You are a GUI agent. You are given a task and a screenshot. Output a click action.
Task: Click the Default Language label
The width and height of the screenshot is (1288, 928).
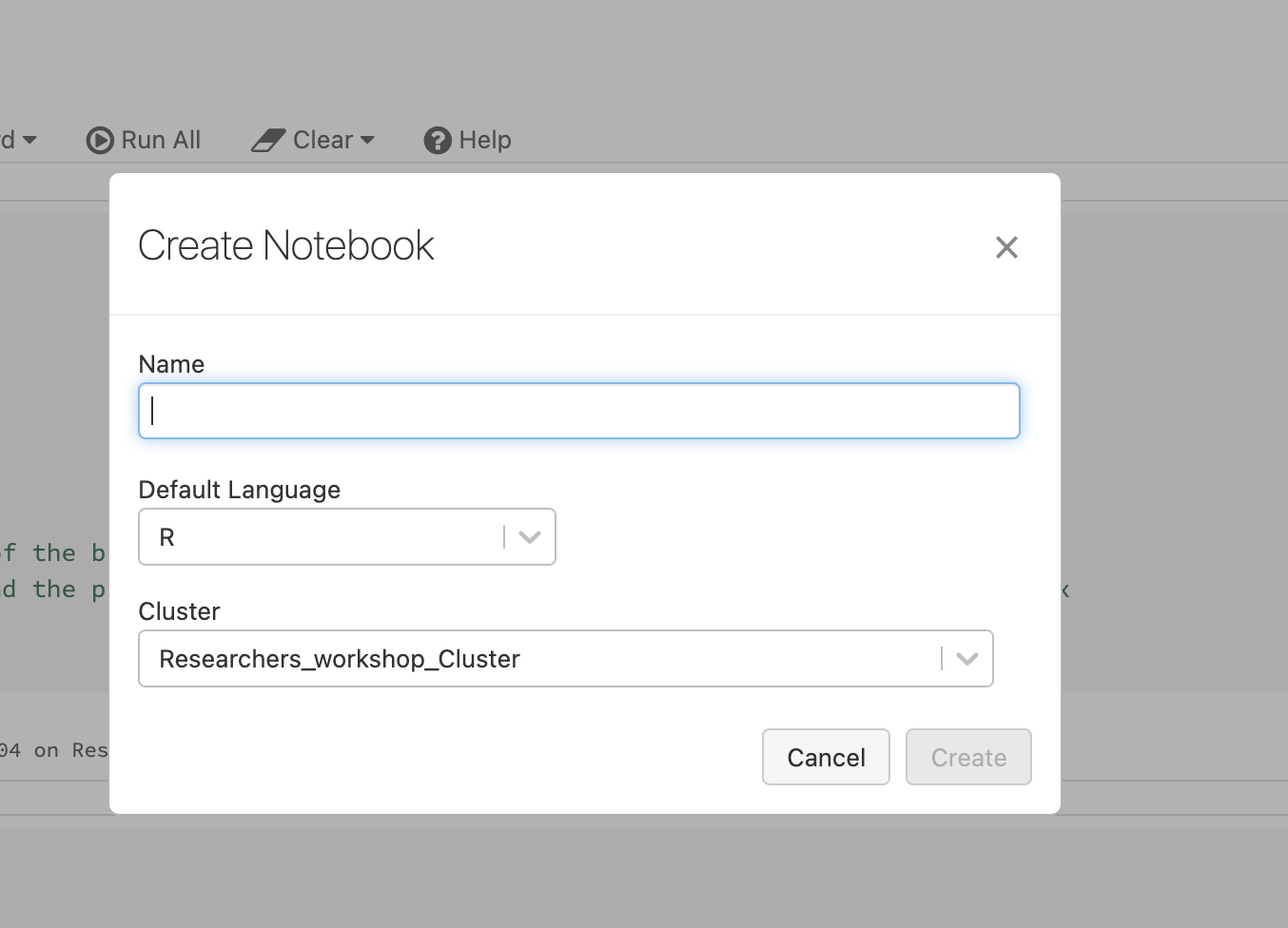point(240,490)
